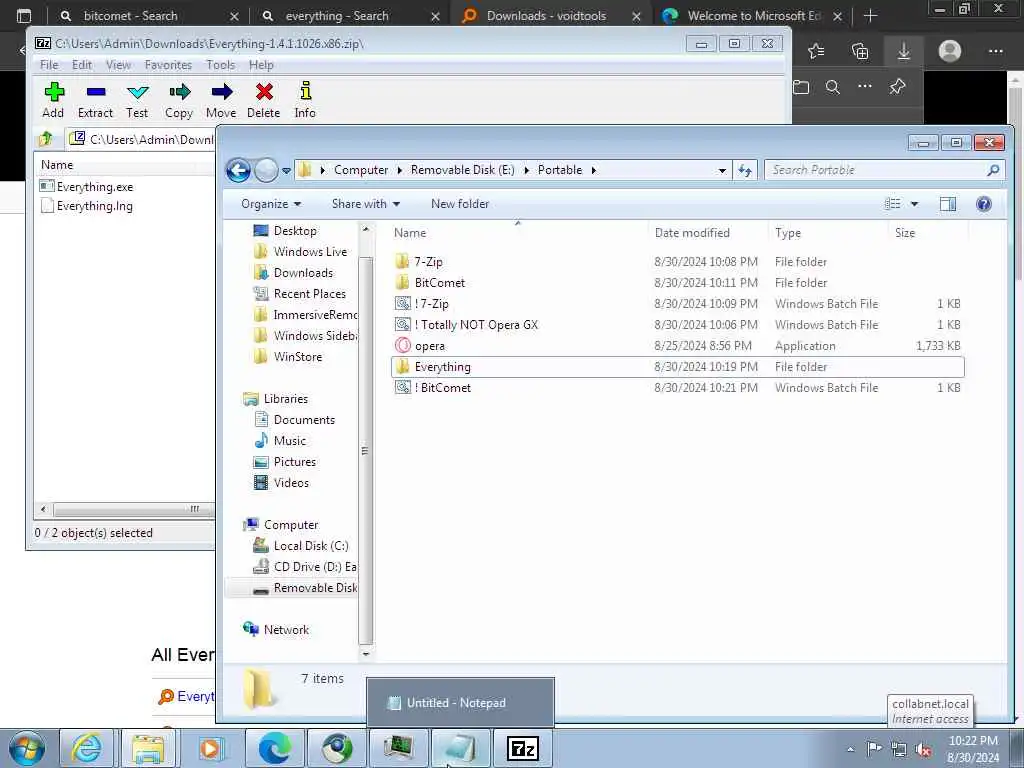Open Explorer Help question mark
Screen dimensions: 1024x768
984,204
